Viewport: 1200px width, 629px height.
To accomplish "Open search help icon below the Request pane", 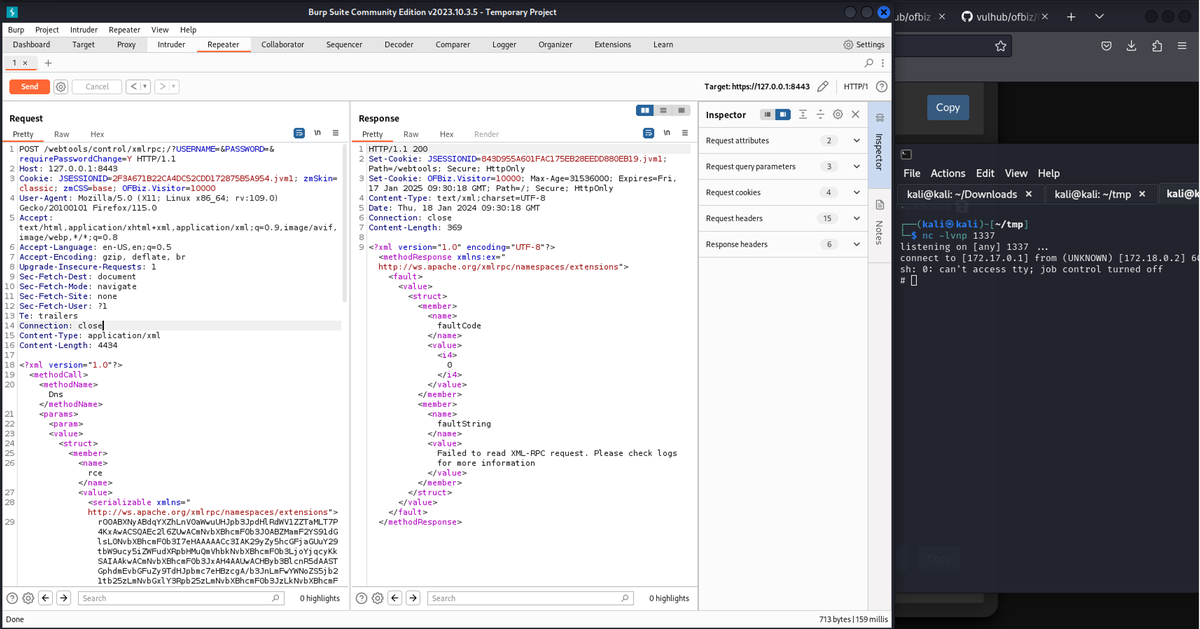I will pos(12,598).
